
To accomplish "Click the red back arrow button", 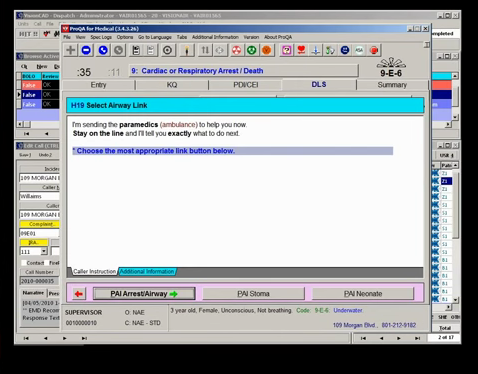I will (79, 294).
